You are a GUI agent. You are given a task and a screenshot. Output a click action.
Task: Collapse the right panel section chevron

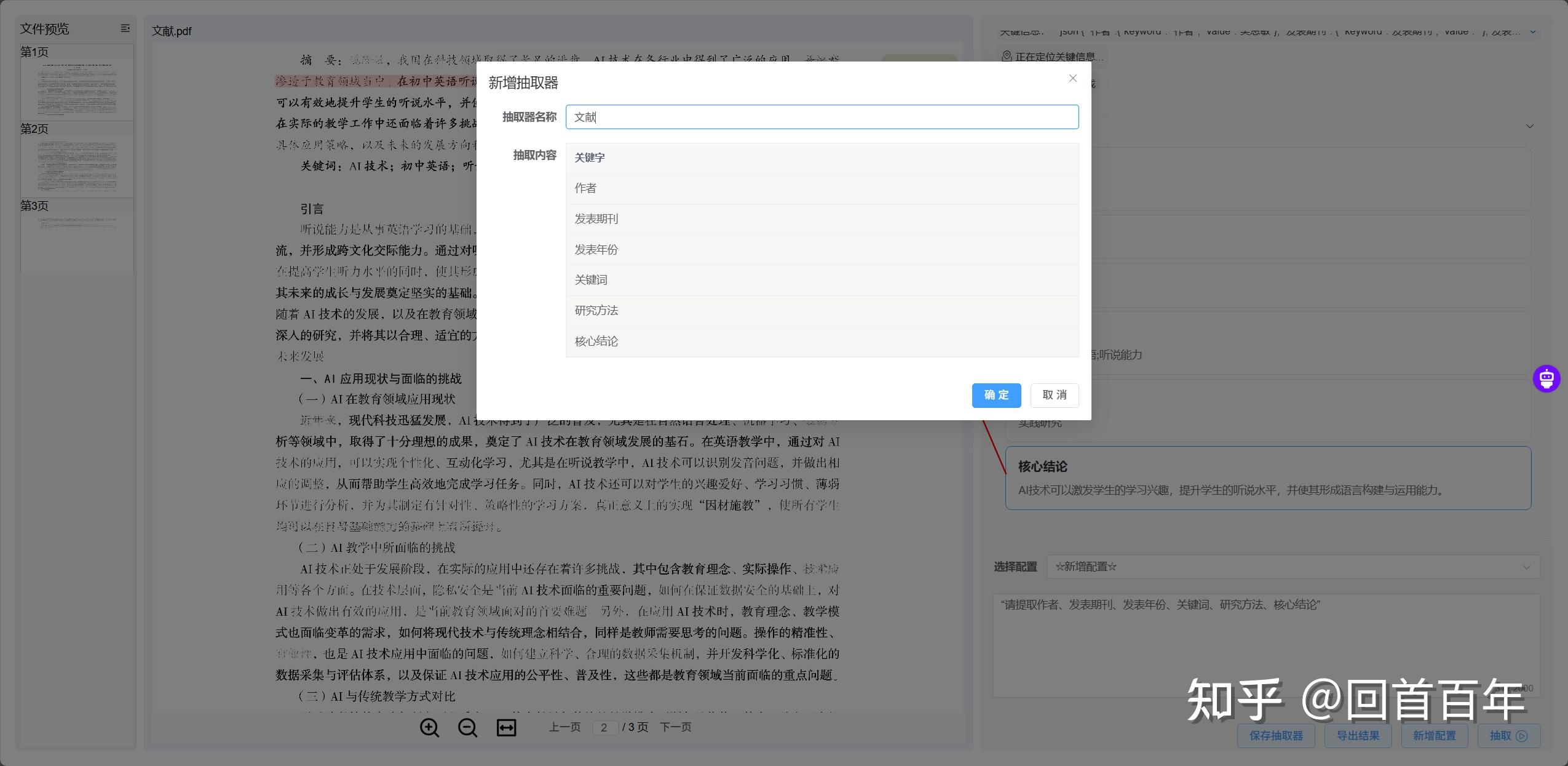pos(1529,126)
